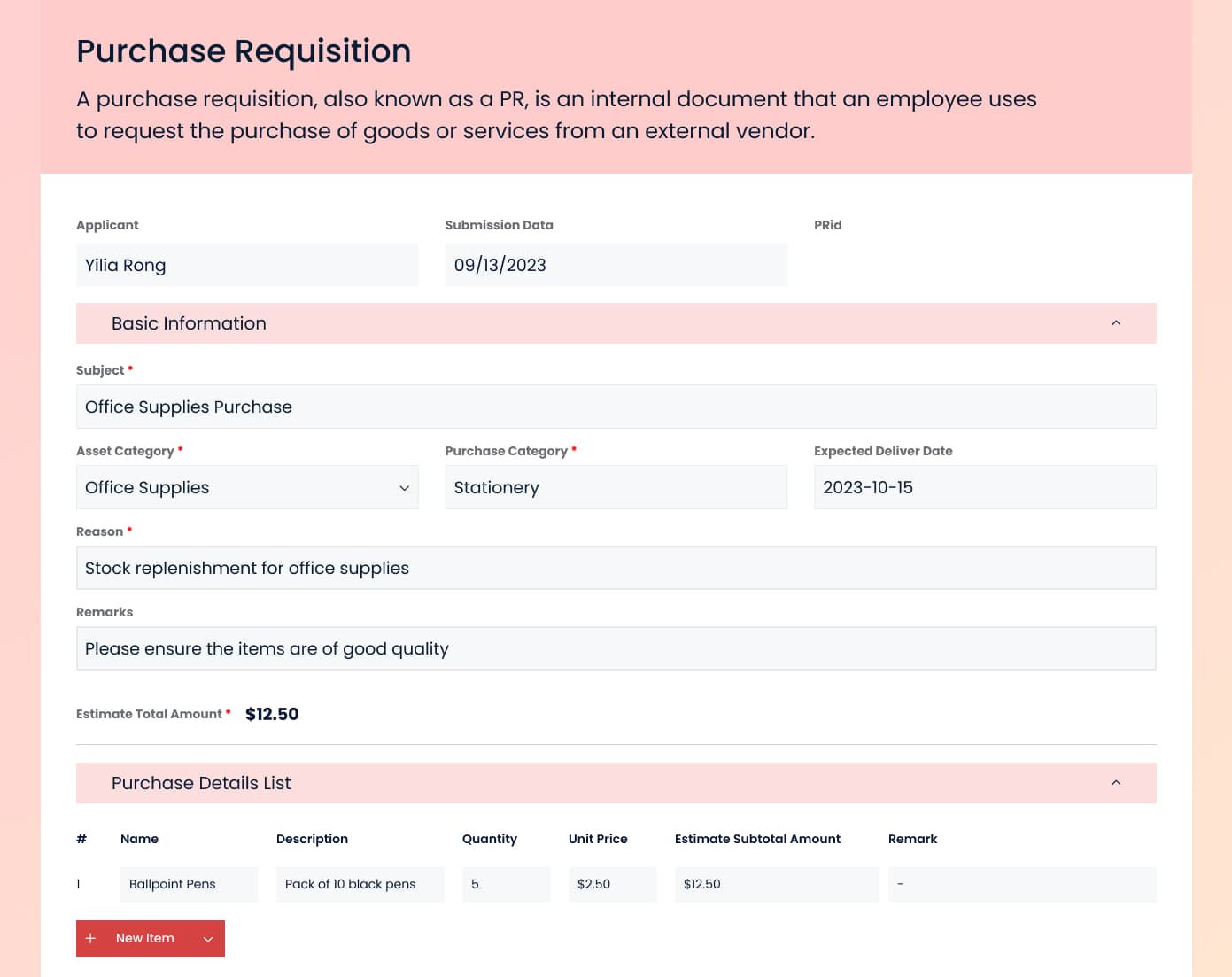The width and height of the screenshot is (1232, 977).
Task: Edit the item Description cell
Action: (x=360, y=884)
